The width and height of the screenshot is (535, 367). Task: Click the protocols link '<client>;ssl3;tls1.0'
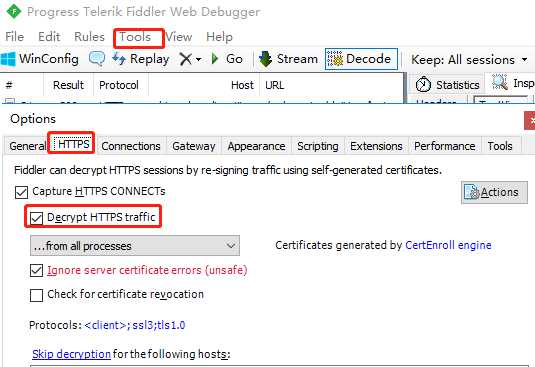coord(135,325)
